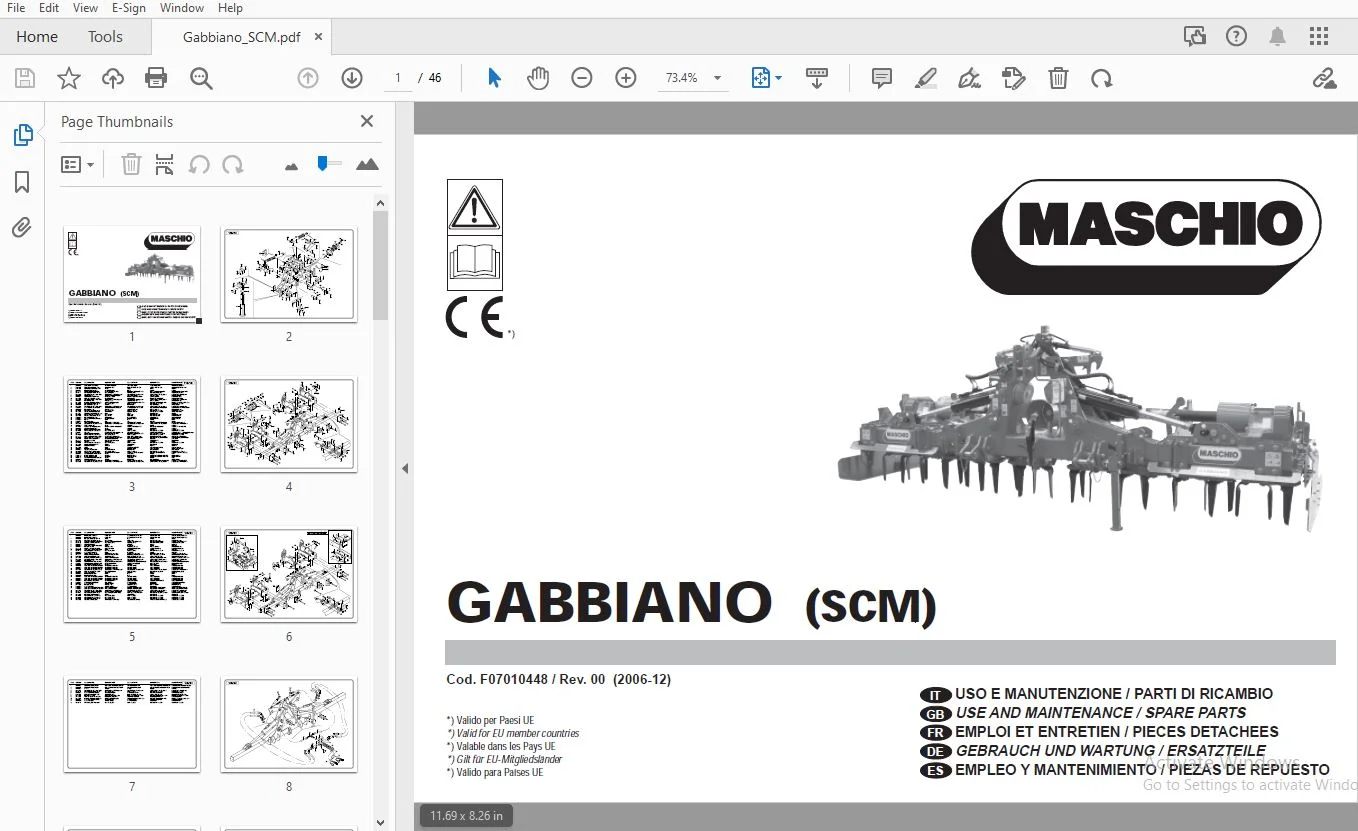Open the help question mark icon
Screen dimensions: 1358x831
click(x=1236, y=37)
